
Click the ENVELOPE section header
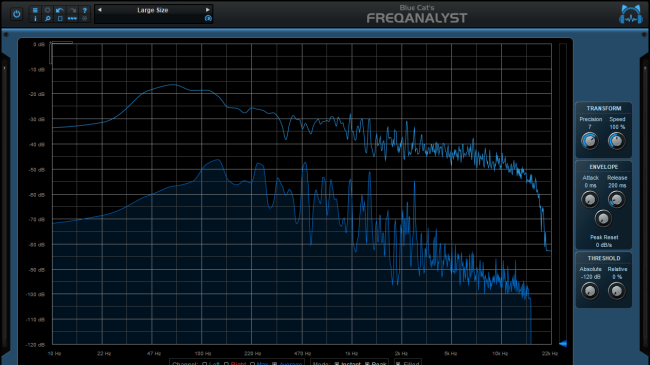[x=604, y=167]
